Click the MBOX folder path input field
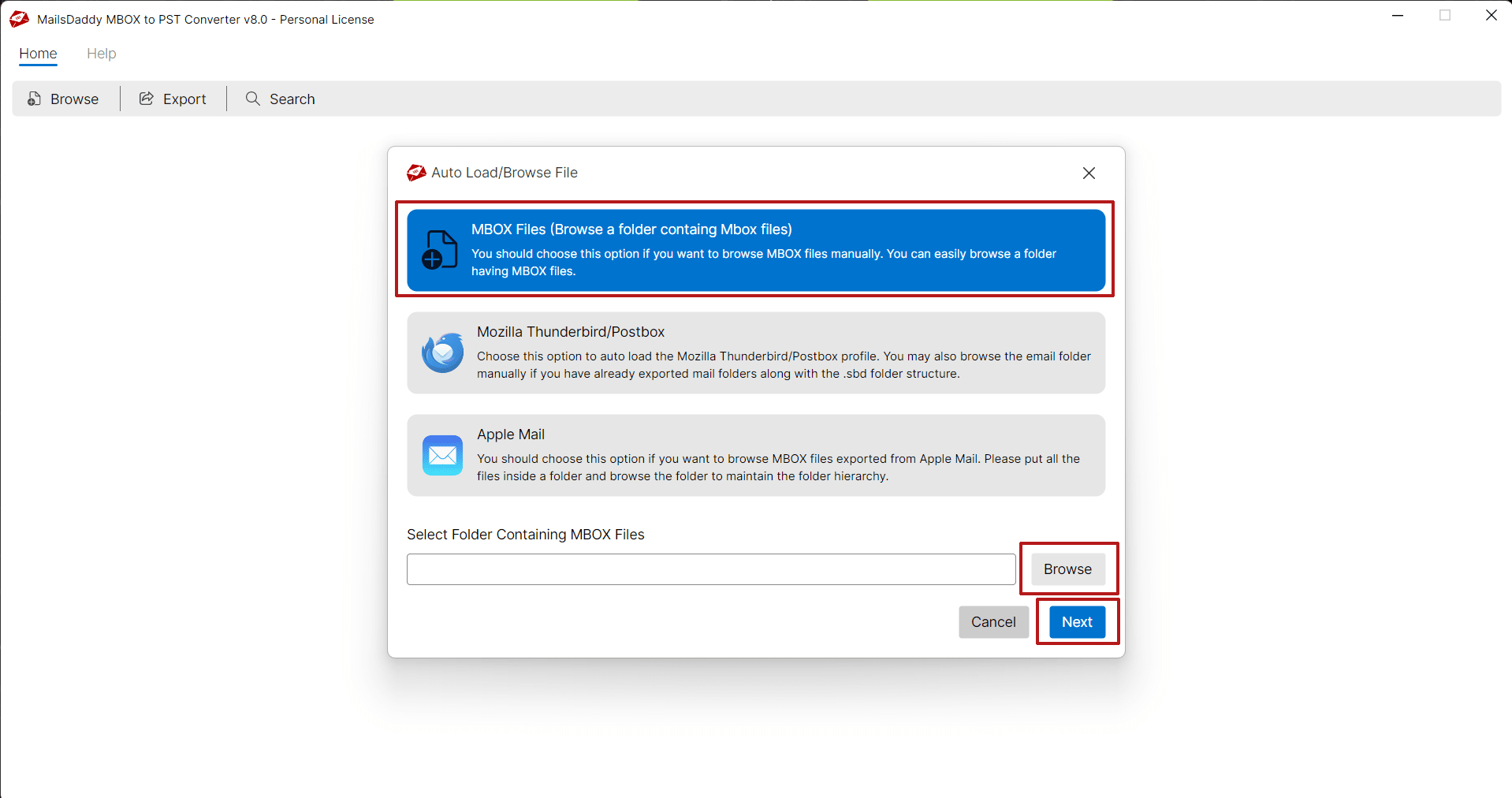Image resolution: width=1512 pixels, height=798 pixels. pos(709,569)
